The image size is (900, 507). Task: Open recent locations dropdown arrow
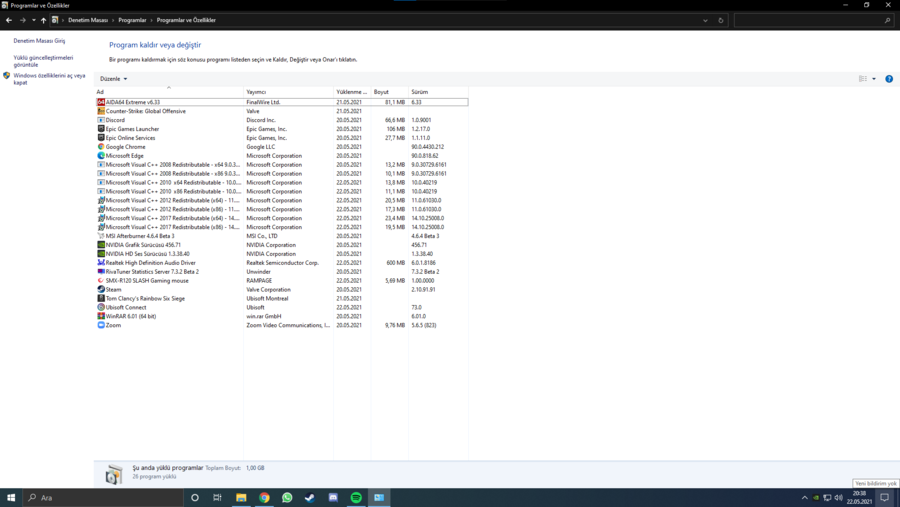[33, 20]
